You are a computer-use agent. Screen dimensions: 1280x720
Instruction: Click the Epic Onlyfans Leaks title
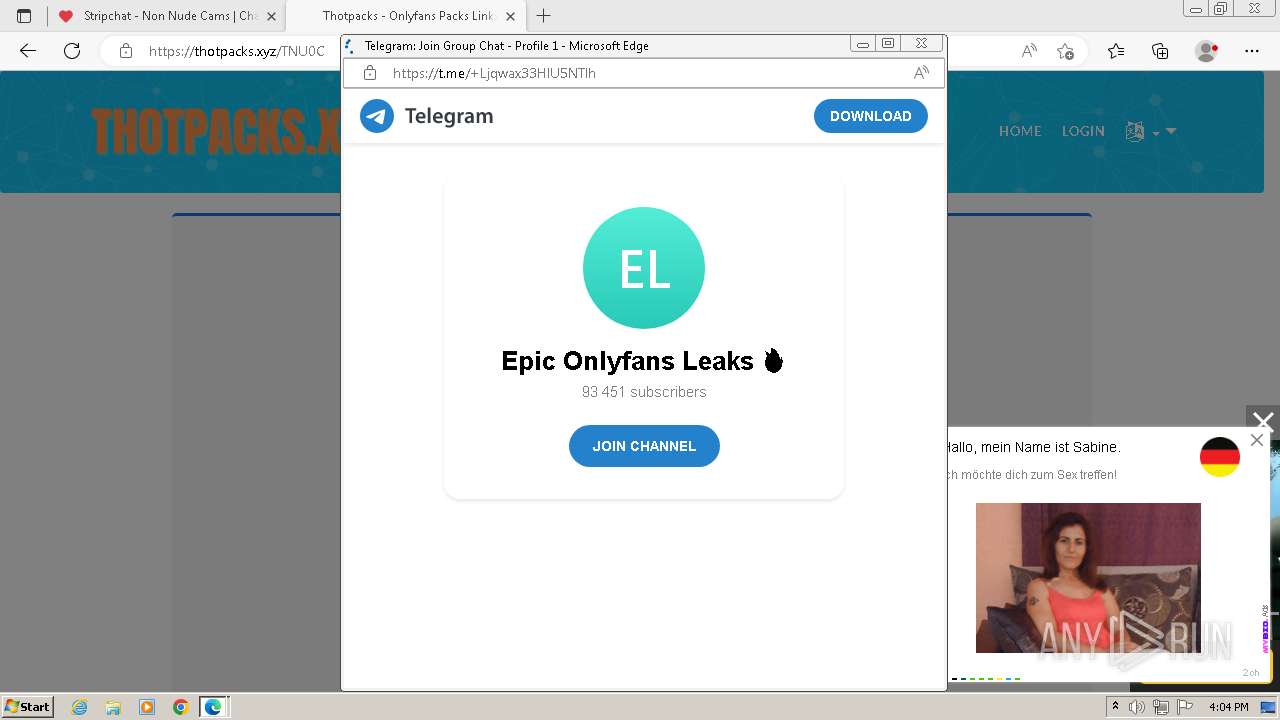click(x=643, y=361)
